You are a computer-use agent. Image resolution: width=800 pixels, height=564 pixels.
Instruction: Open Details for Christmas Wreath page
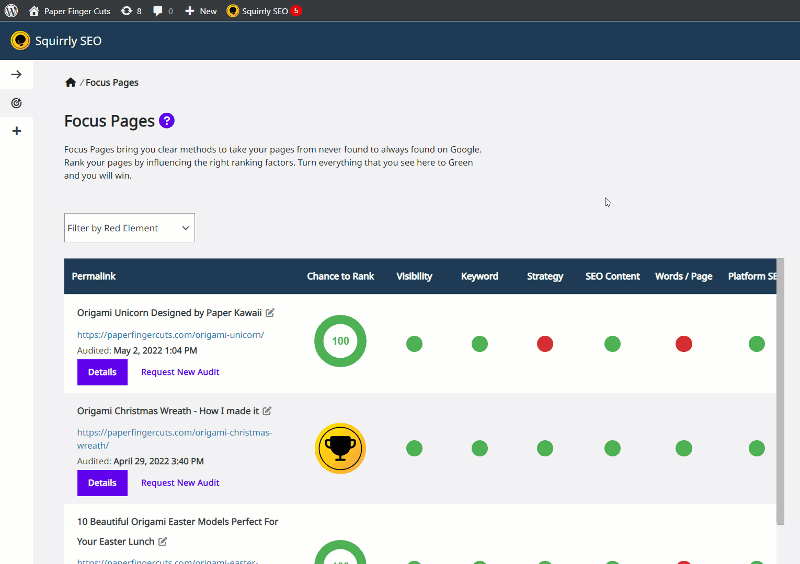[x=102, y=483]
